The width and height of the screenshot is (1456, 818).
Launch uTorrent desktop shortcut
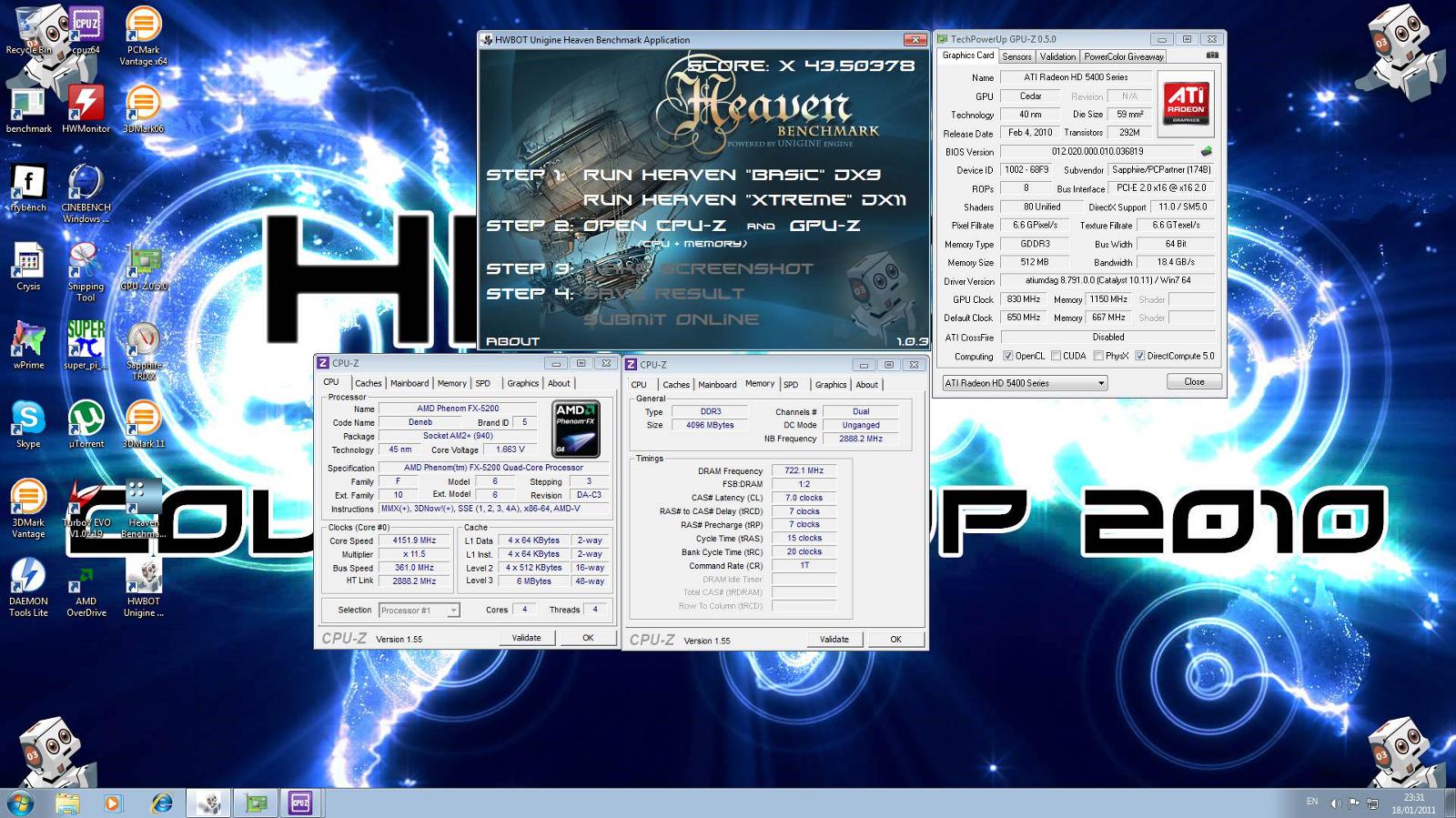click(86, 425)
